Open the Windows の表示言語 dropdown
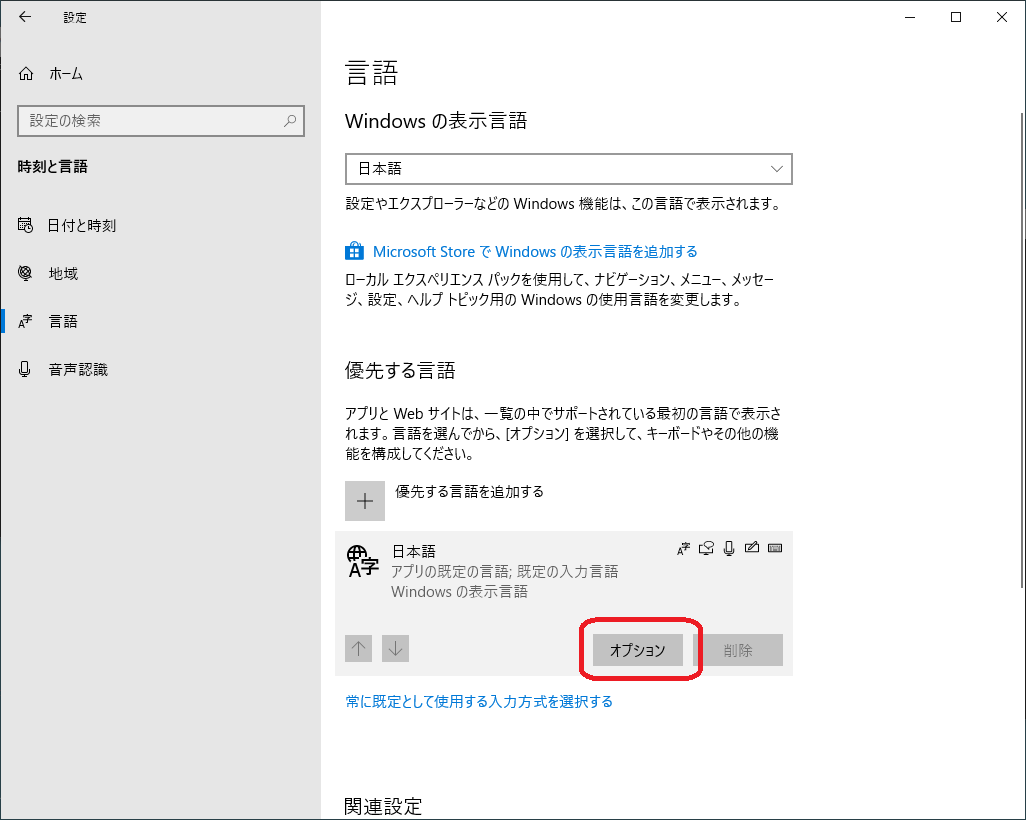Image resolution: width=1026 pixels, height=820 pixels. (568, 169)
